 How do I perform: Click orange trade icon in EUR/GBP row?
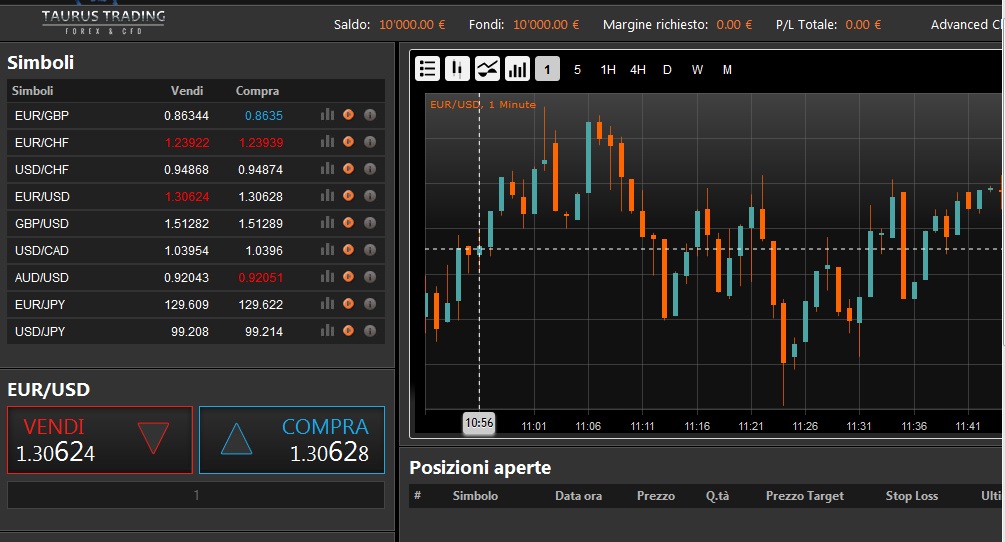[348, 115]
